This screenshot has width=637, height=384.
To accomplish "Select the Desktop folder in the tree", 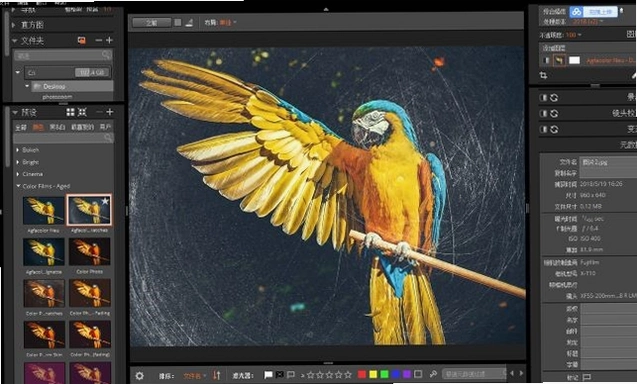I will [x=72, y=86].
